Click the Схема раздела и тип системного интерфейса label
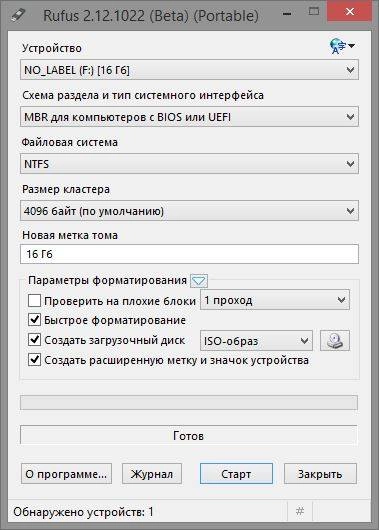This screenshot has height=530, width=379. point(143,95)
